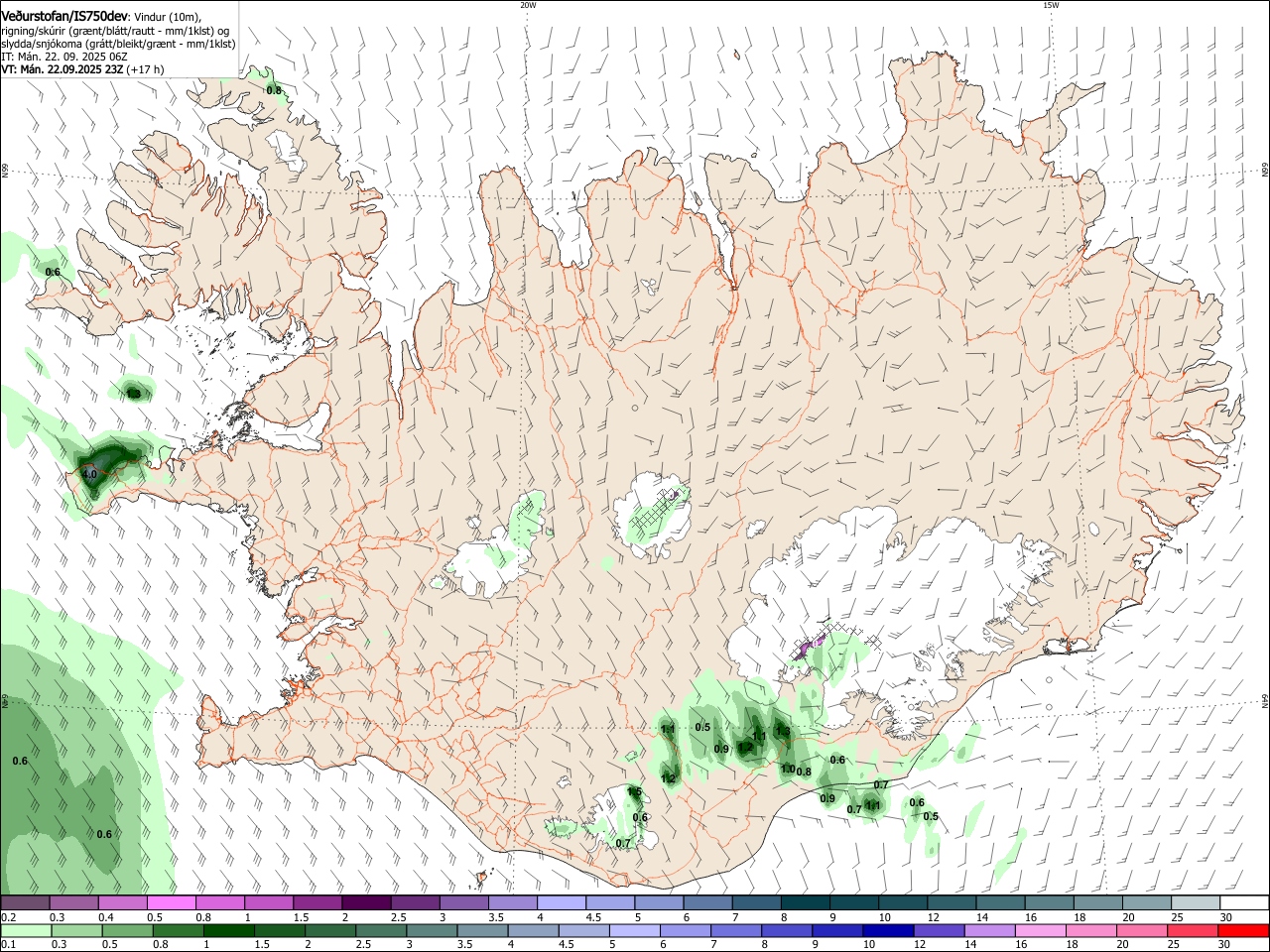Select upper legend swatch above label 14
Image resolution: width=1270 pixels, height=952 pixels.
pyautogui.click(x=1001, y=902)
